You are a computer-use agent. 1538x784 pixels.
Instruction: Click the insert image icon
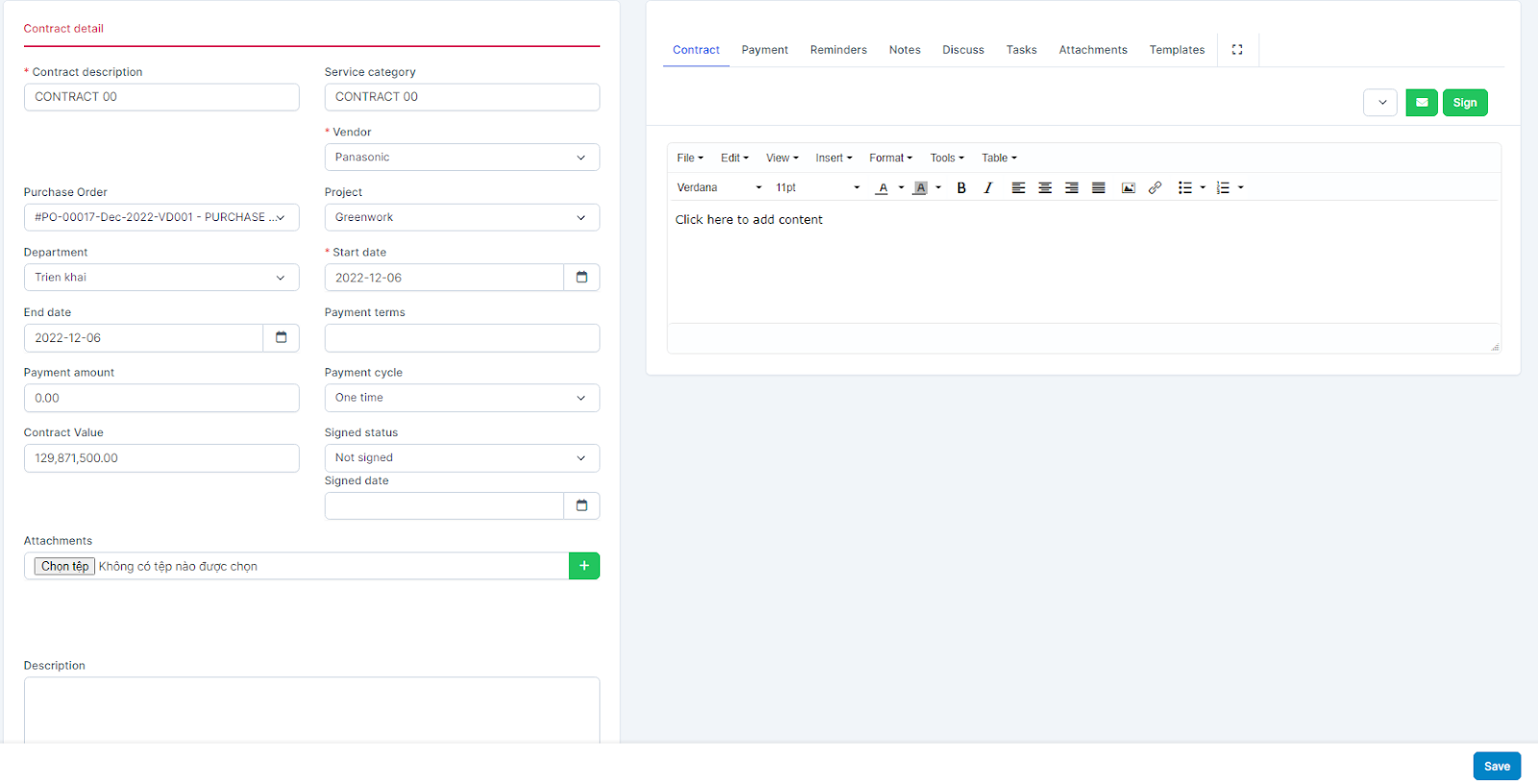point(1129,188)
